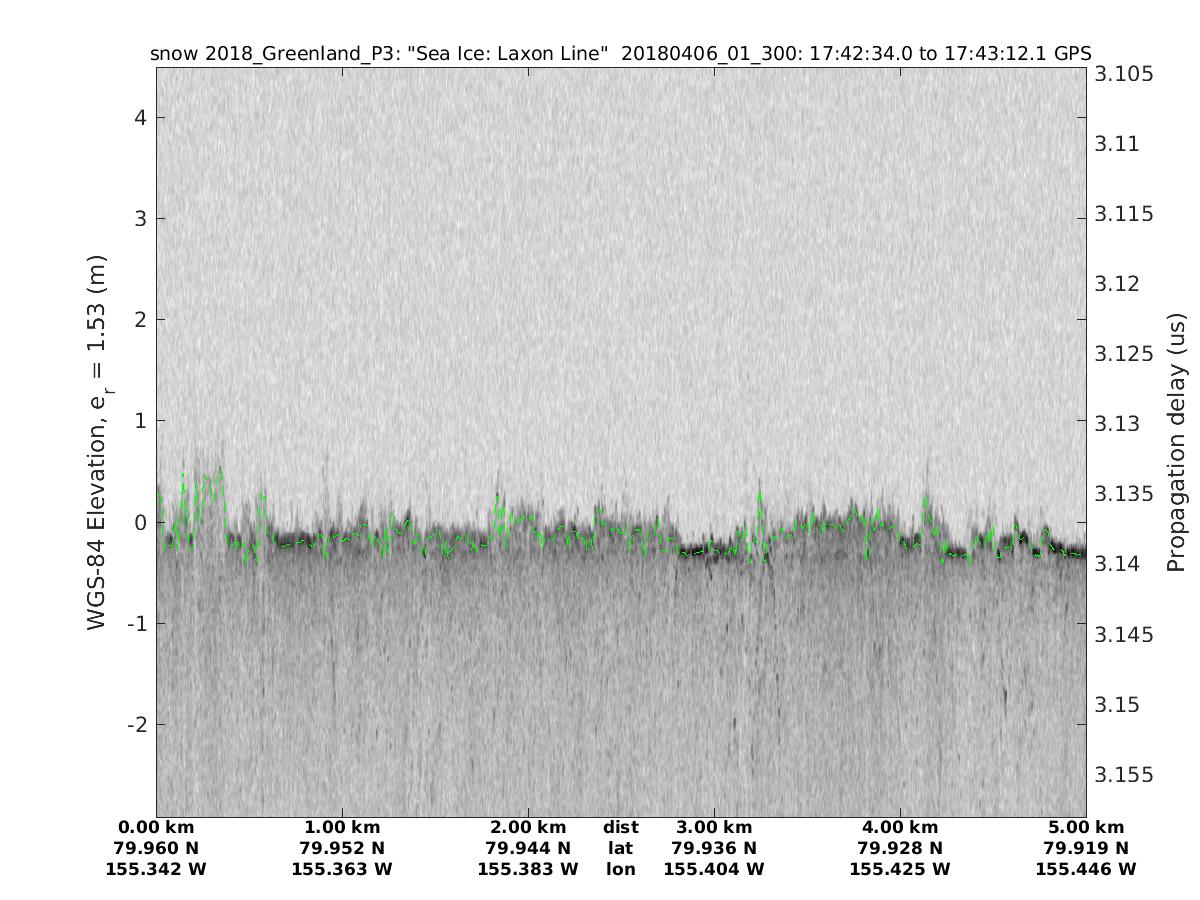This screenshot has height=900, width=1200.
Task: Select the 155.446 W longitude label
Action: pos(1086,869)
